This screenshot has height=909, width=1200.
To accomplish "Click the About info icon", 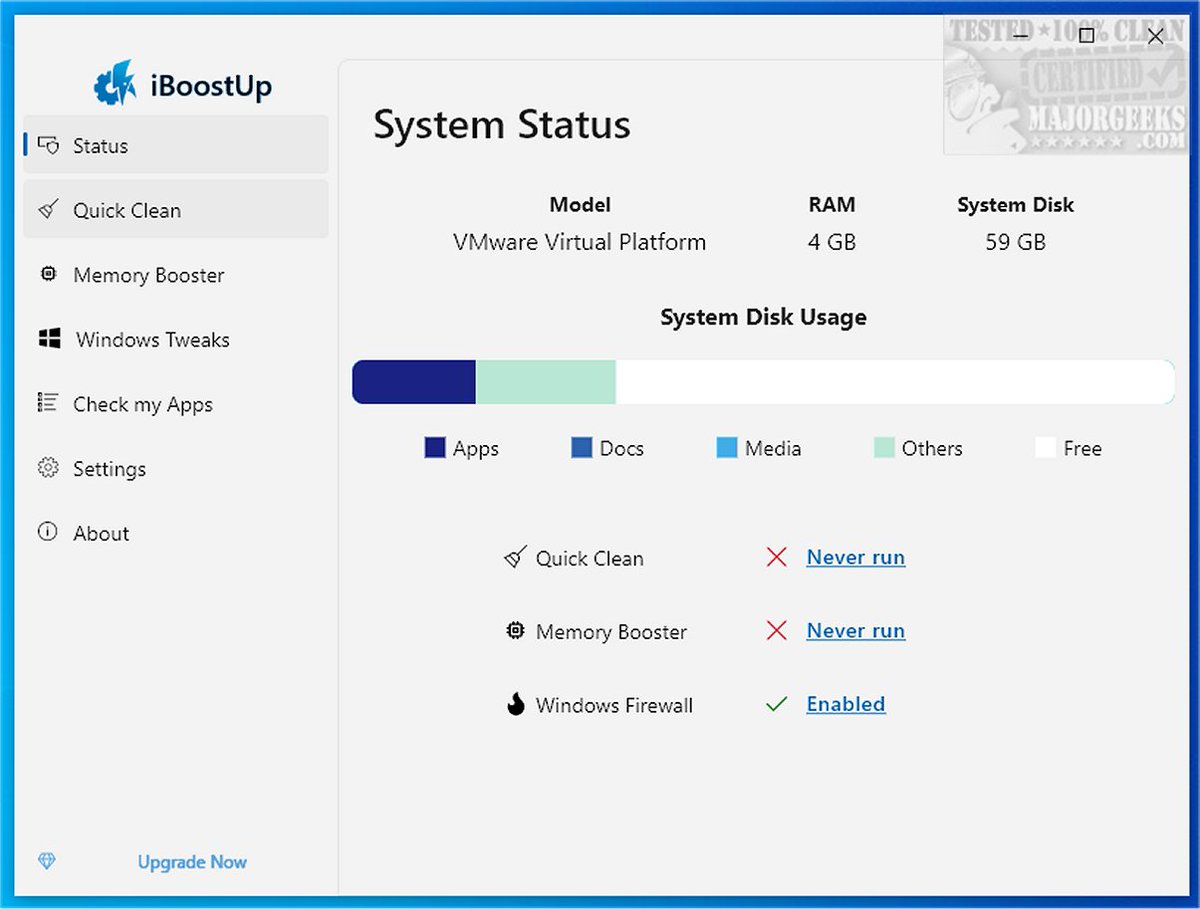I will pos(48,533).
